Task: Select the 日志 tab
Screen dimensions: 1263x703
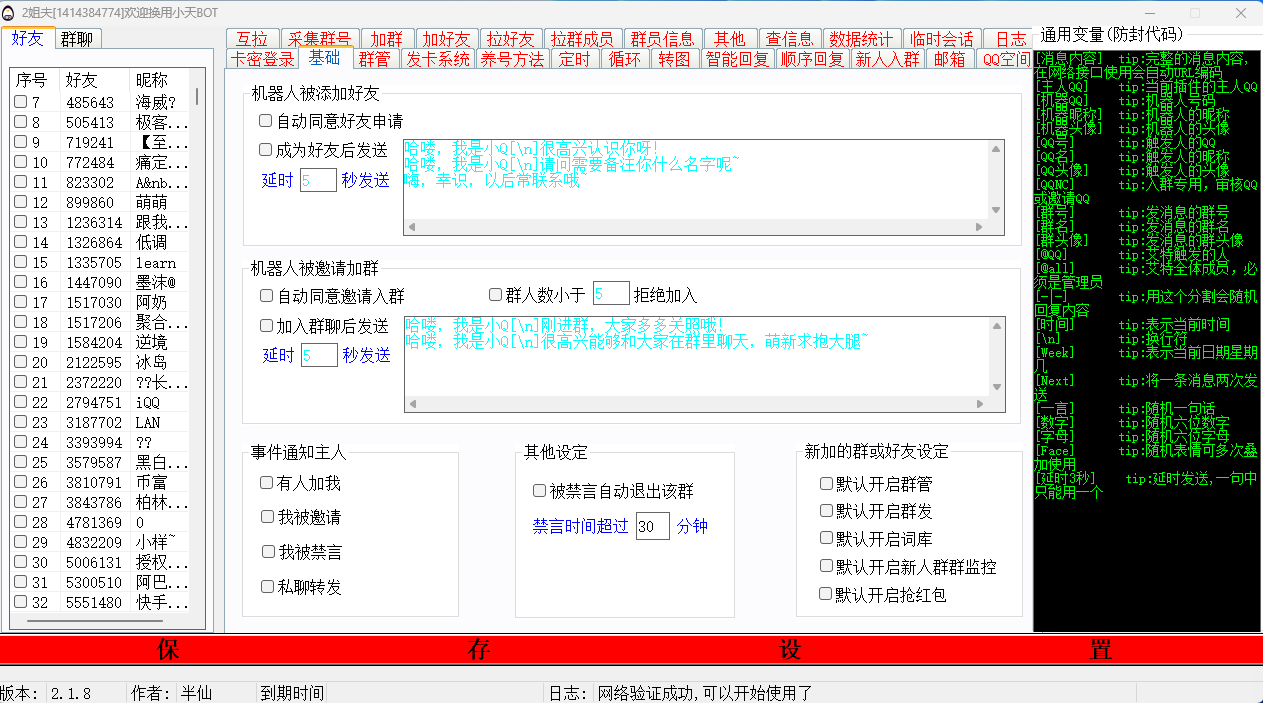Action: (x=1010, y=39)
